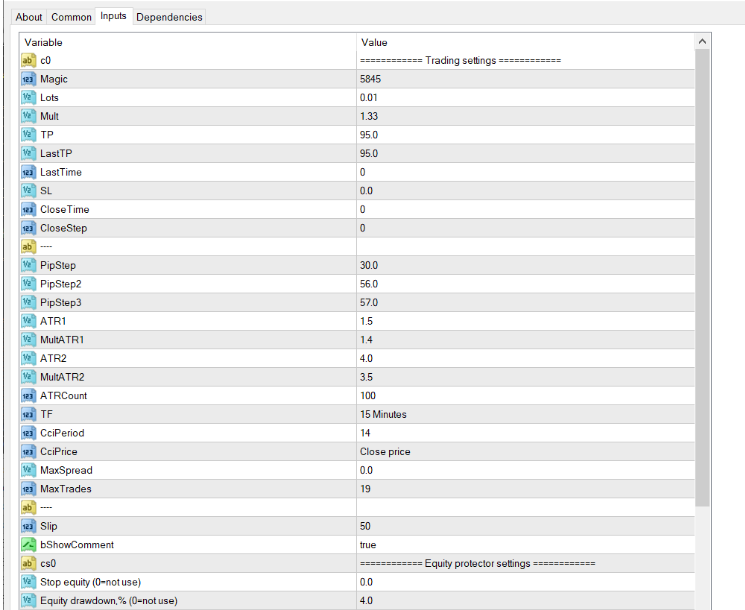The image size is (745, 610).
Task: Edit the PipStep2 value 56.0
Action: 525,284
